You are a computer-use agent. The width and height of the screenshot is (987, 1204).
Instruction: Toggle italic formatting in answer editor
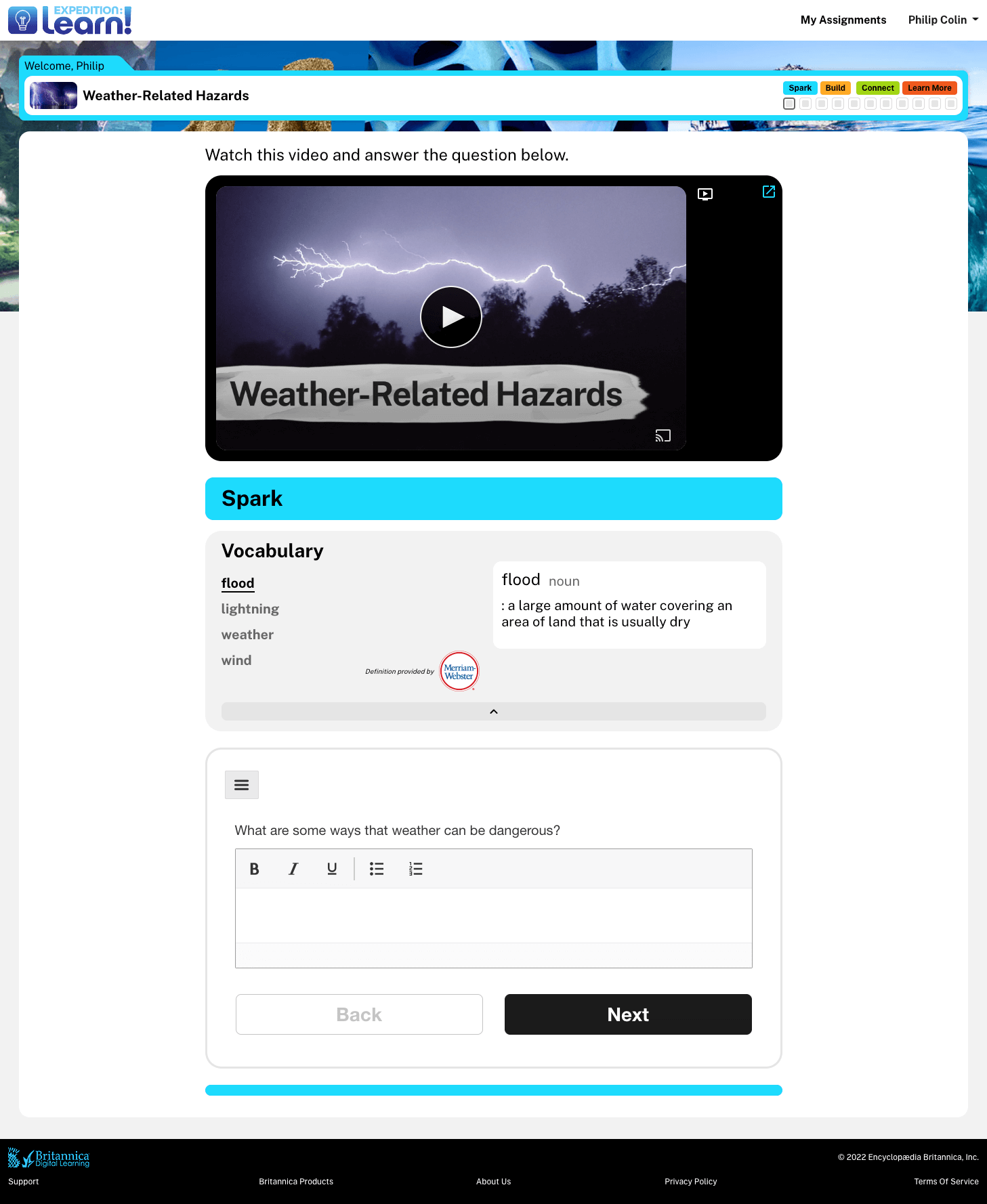tap(293, 869)
